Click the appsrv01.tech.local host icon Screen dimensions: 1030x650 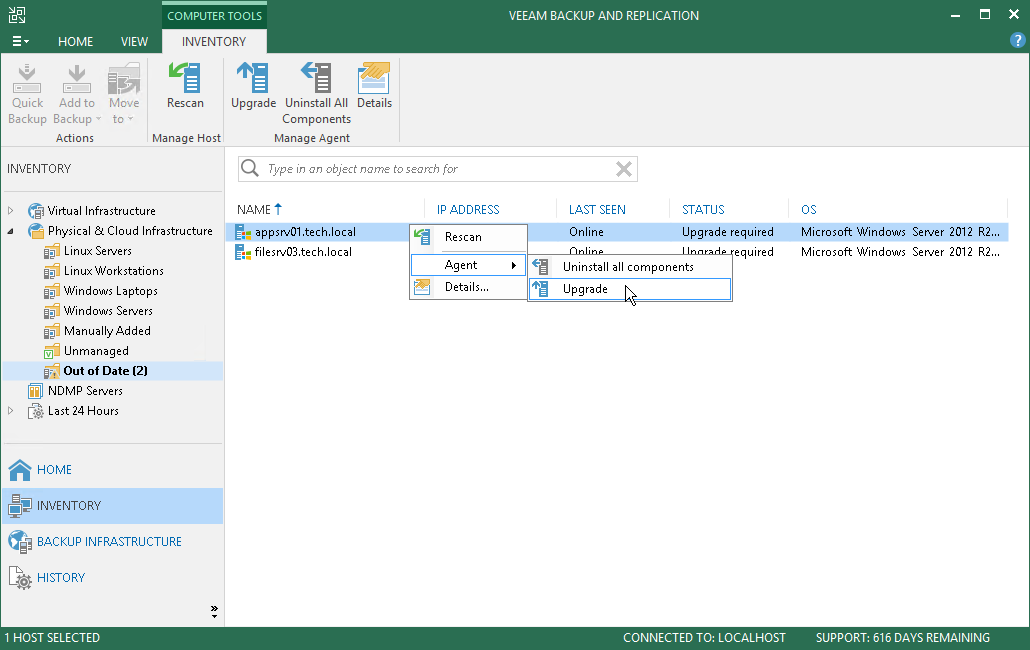click(243, 232)
